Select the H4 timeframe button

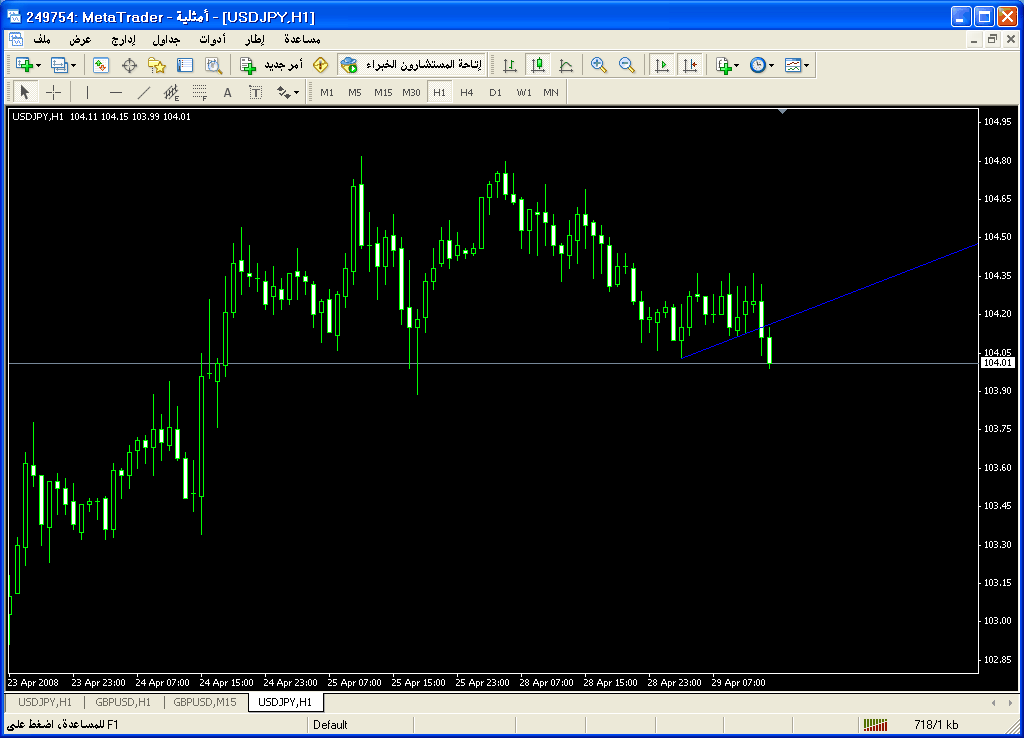467,92
